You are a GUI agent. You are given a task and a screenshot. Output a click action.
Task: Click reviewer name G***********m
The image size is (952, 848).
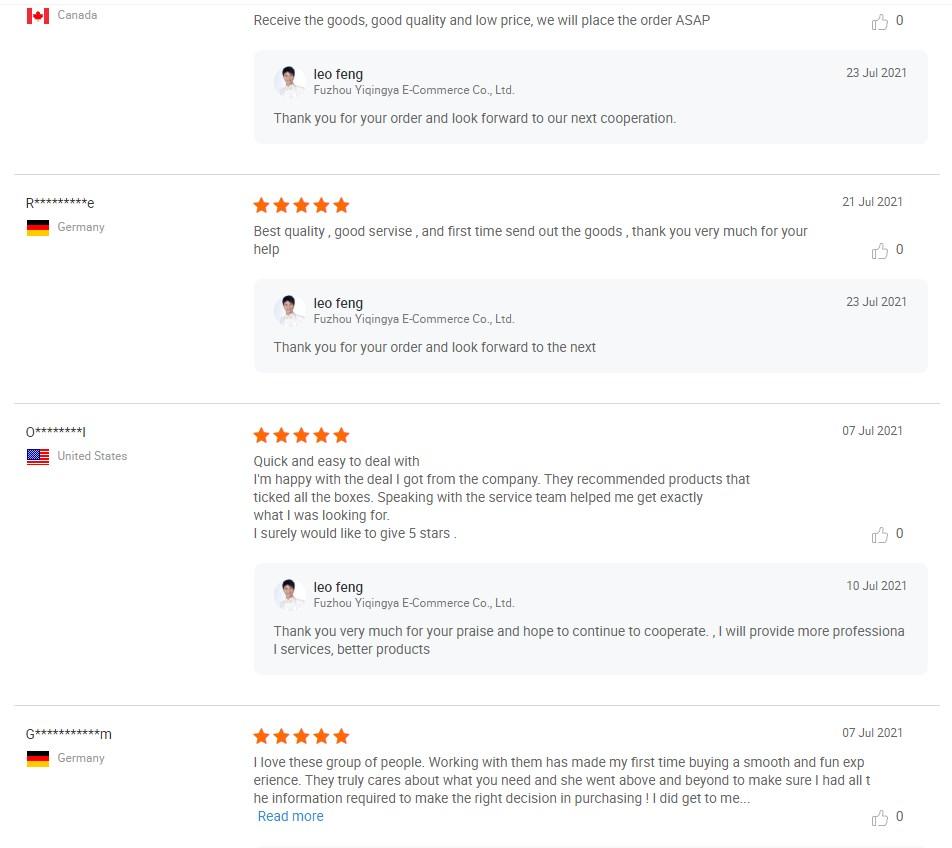pyautogui.click(x=69, y=734)
